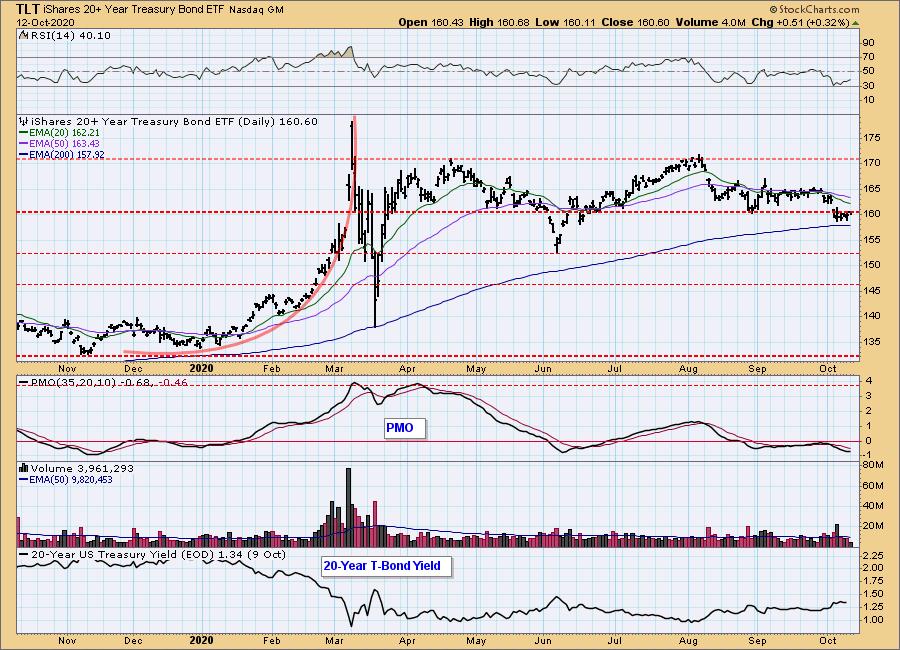Click the boxed PMO annotation
This screenshot has width=900, height=650.
point(405,428)
